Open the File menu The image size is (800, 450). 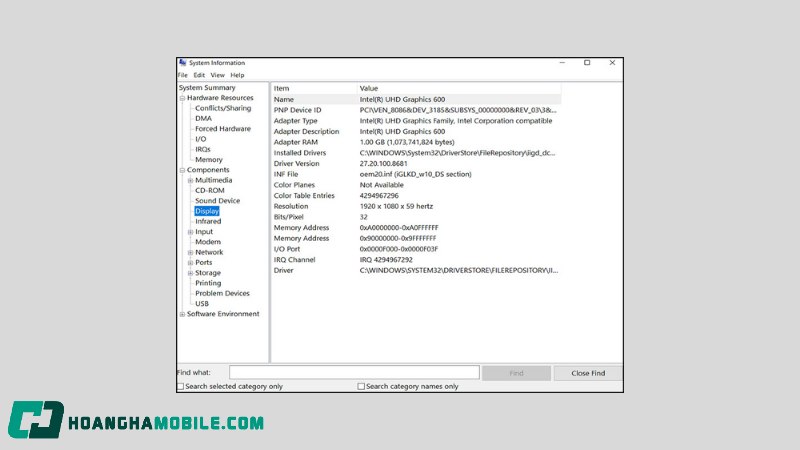pos(183,75)
